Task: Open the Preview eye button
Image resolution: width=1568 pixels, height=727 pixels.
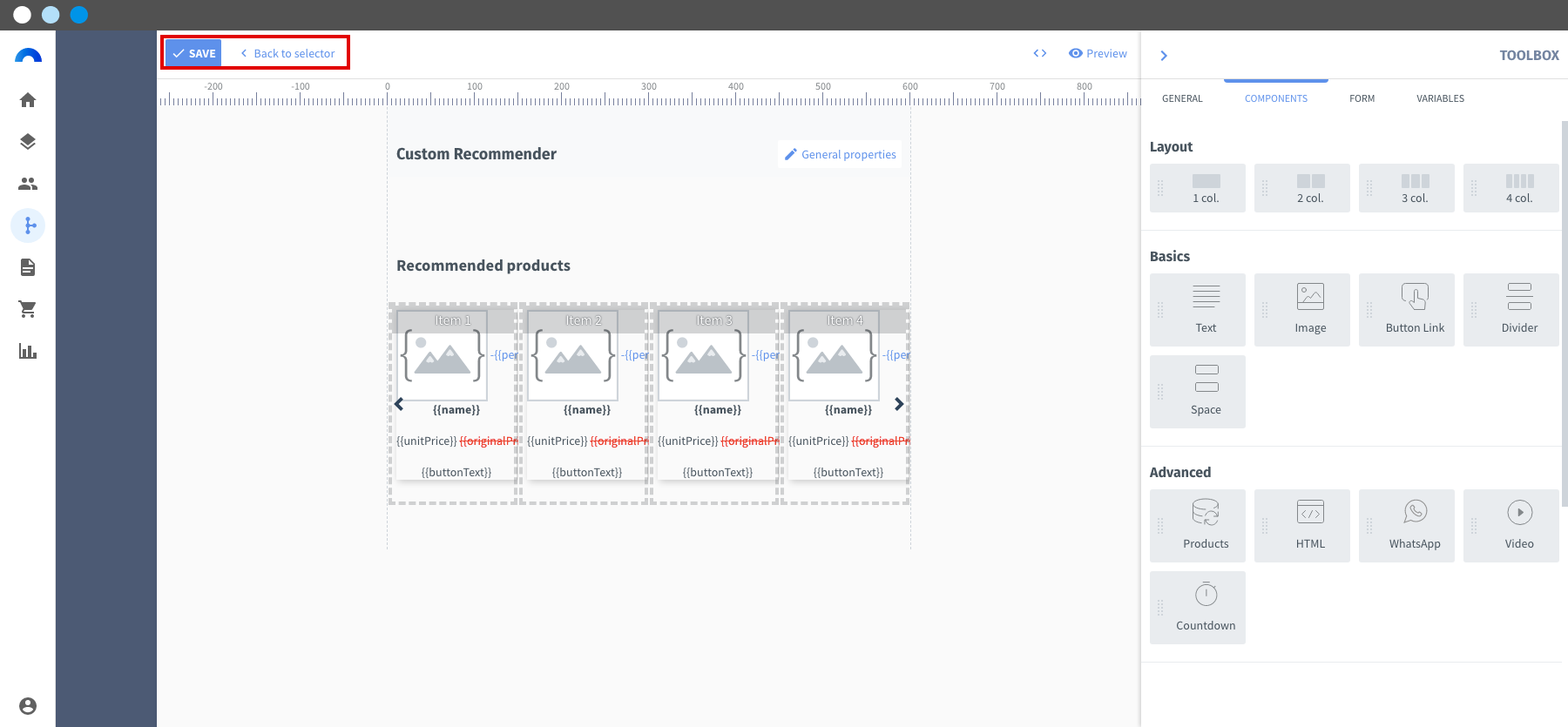Action: pyautogui.click(x=1098, y=53)
